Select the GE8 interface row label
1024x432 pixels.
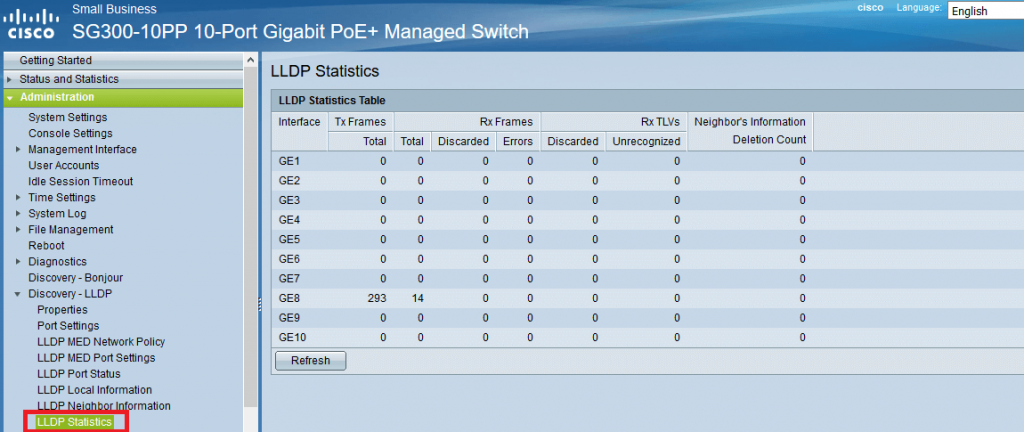289,298
